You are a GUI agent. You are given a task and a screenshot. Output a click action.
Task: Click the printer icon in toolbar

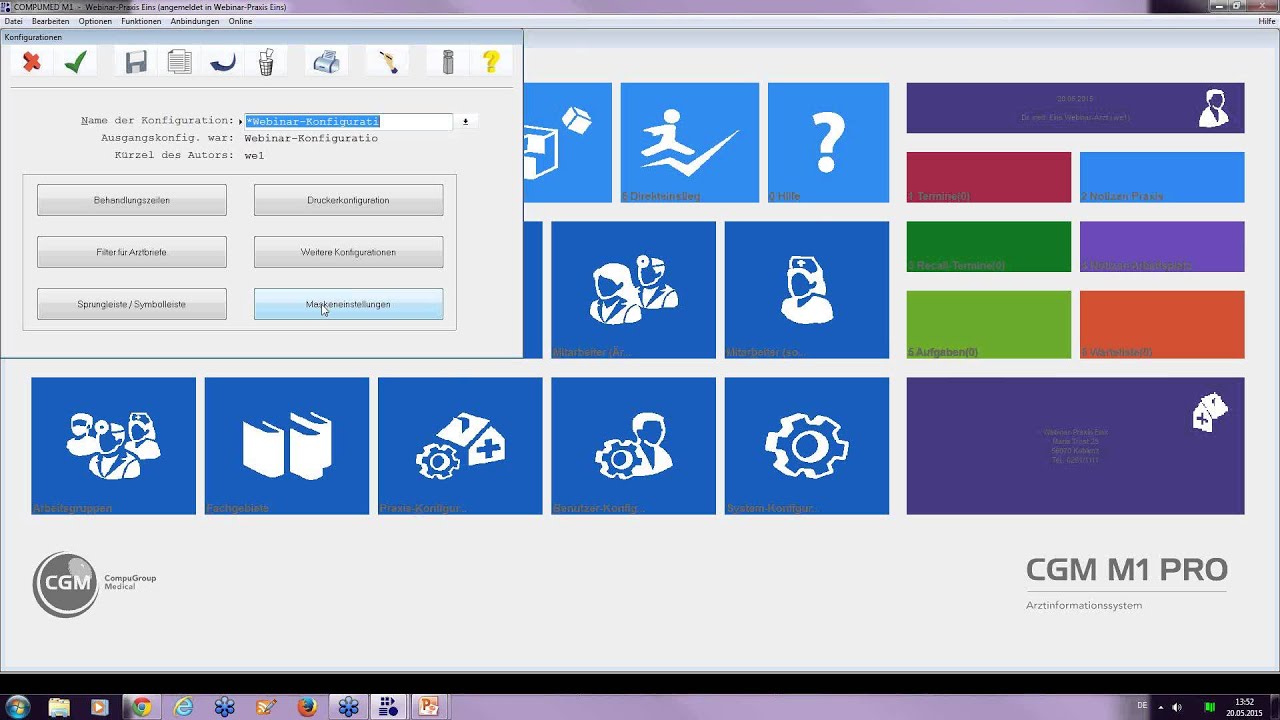(326, 62)
